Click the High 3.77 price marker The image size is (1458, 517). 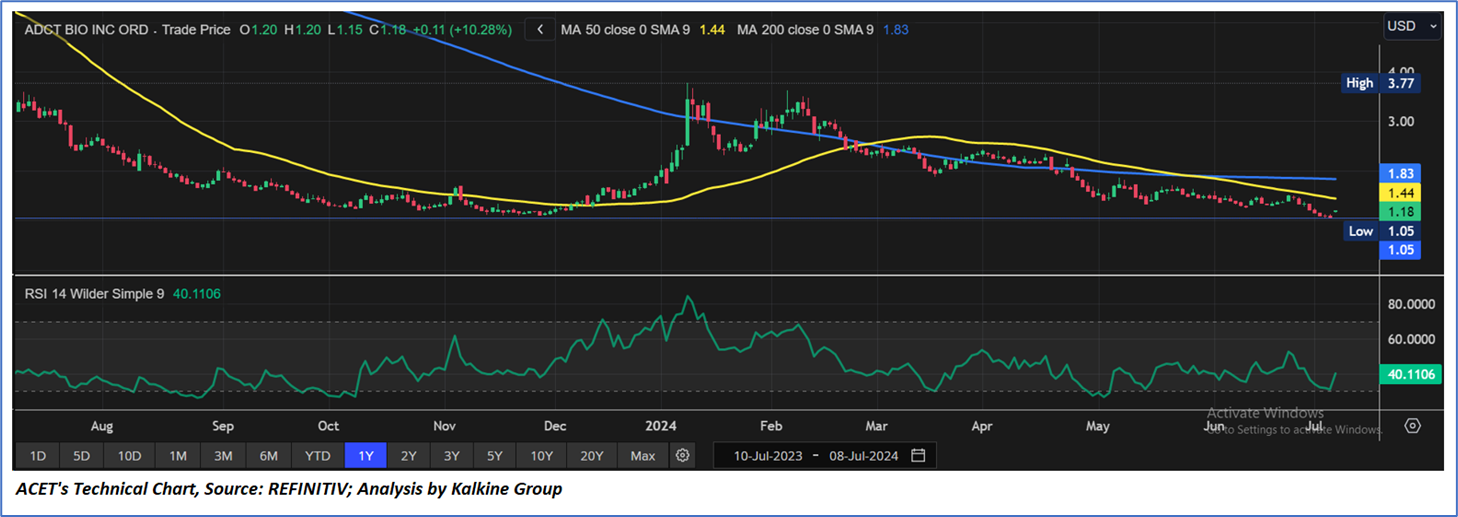pos(1380,84)
